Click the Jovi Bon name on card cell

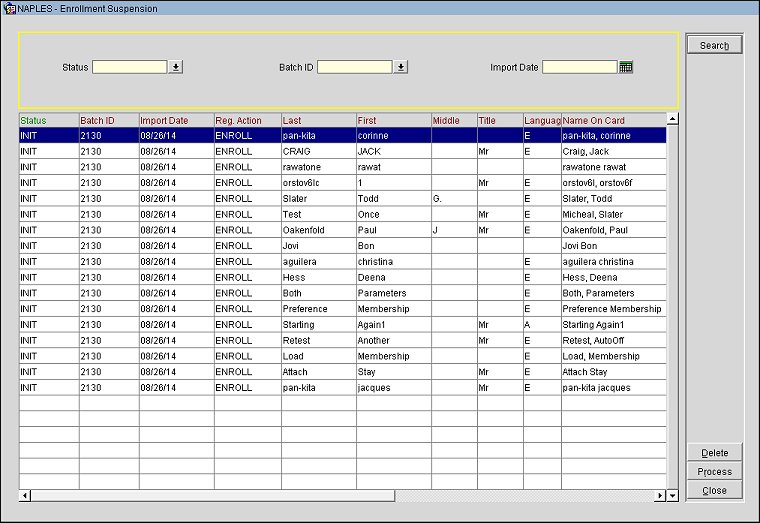pos(614,246)
